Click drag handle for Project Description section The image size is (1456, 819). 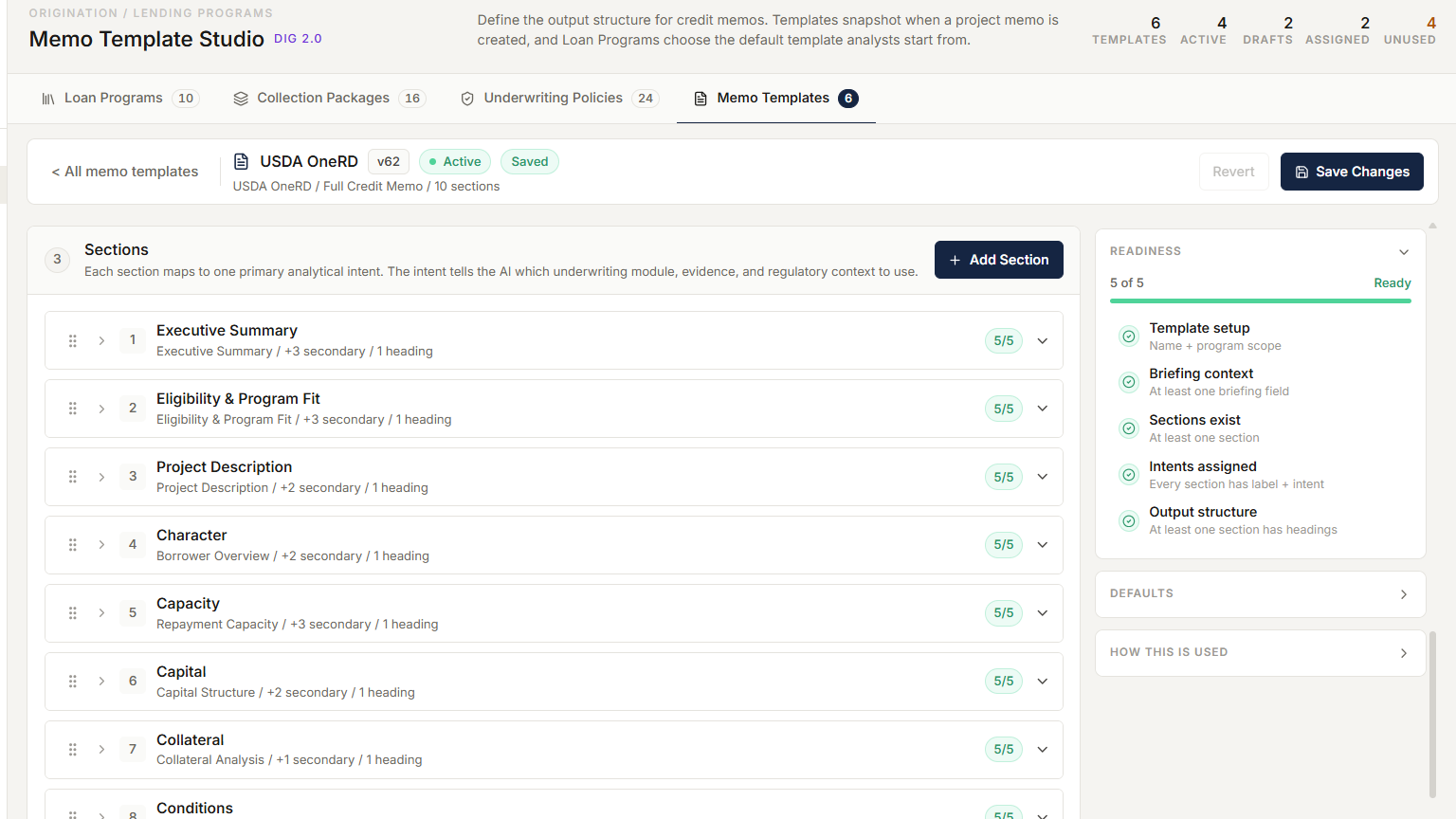click(72, 477)
